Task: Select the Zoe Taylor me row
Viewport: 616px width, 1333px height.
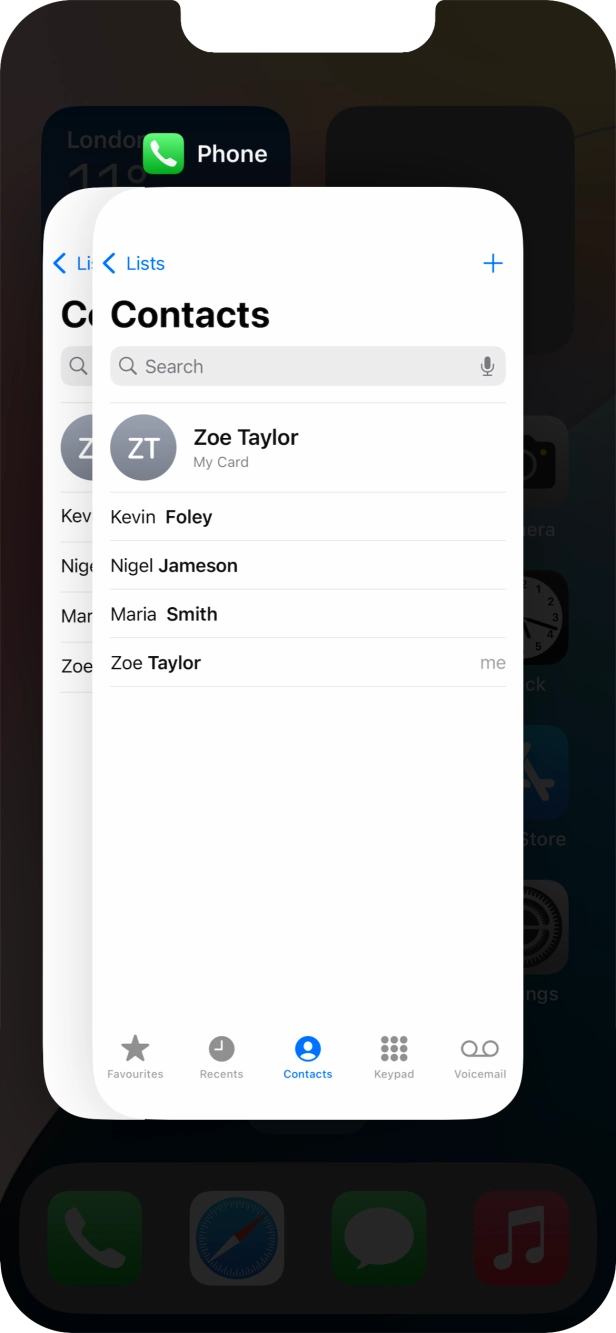Action: [308, 663]
